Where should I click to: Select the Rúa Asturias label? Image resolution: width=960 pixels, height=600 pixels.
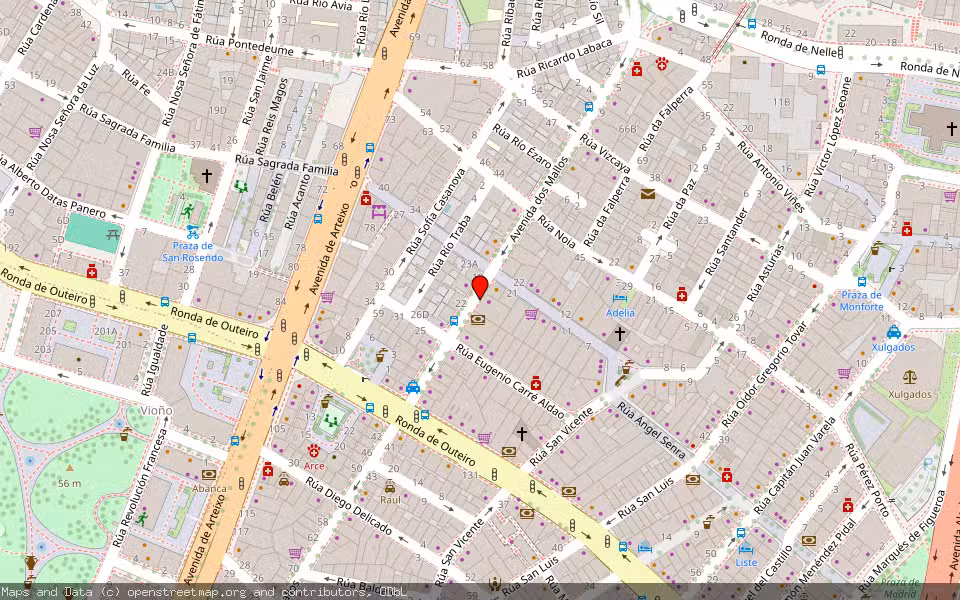[x=765, y=273]
